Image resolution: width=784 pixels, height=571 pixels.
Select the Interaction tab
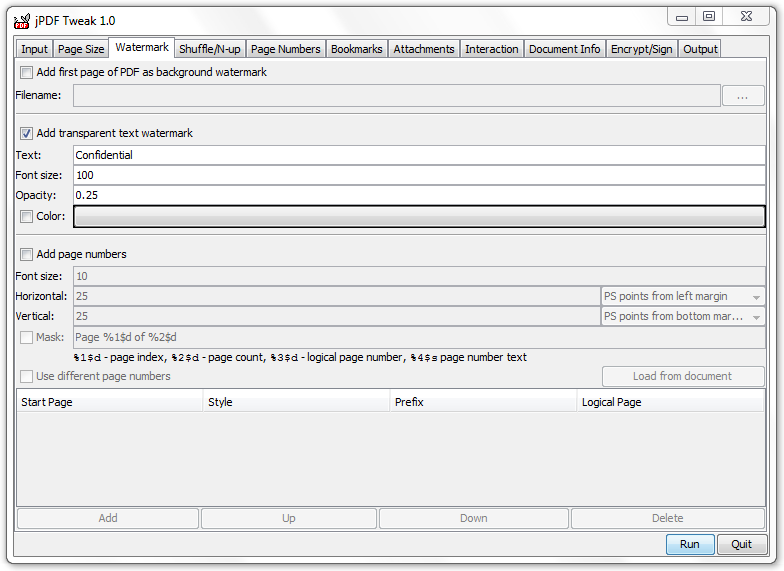492,49
